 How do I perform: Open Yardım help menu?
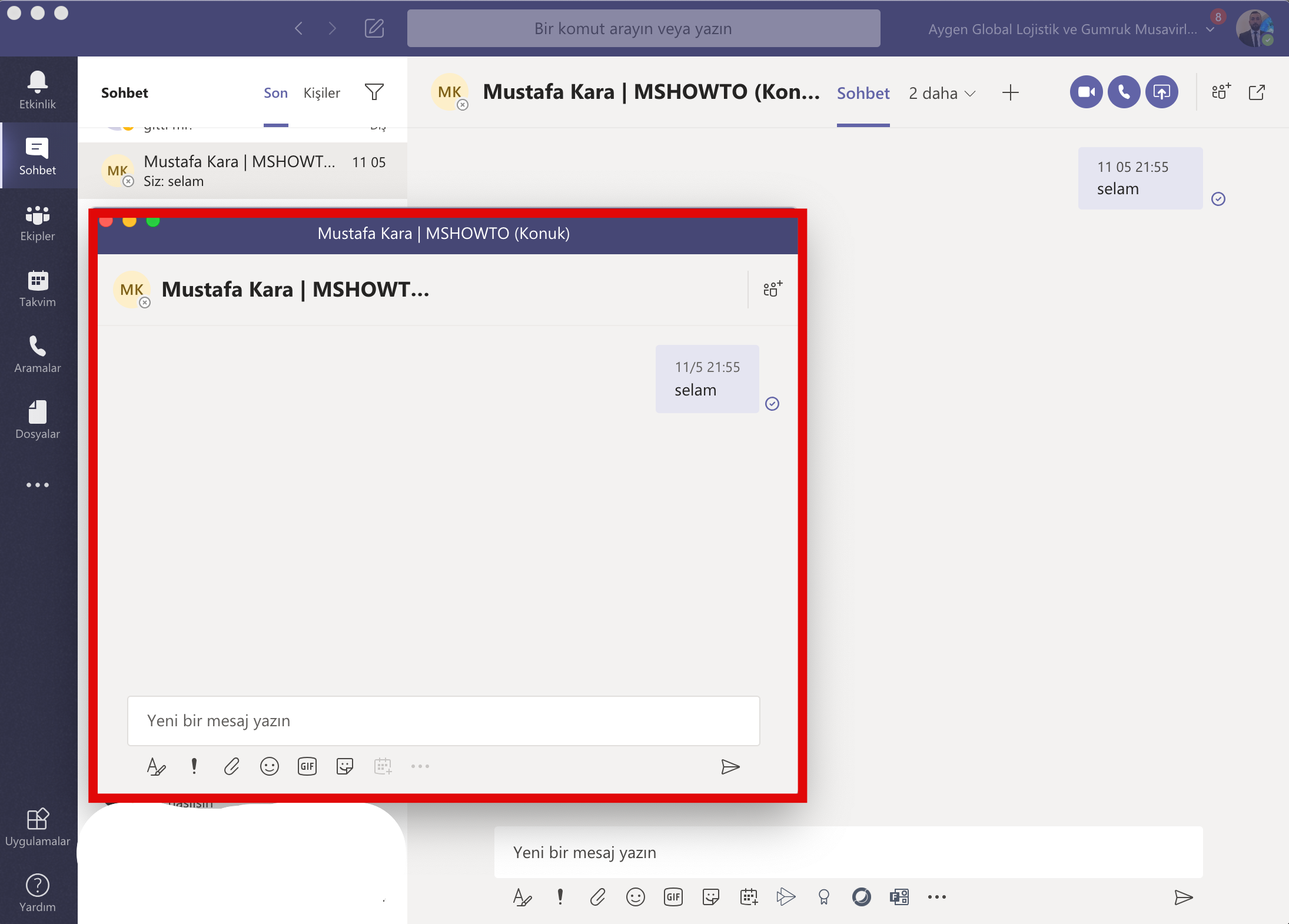[x=38, y=893]
